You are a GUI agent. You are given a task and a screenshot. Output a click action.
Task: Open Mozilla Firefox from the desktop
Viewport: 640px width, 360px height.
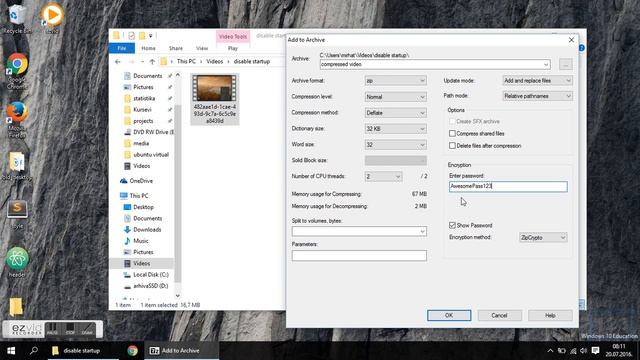(x=17, y=120)
